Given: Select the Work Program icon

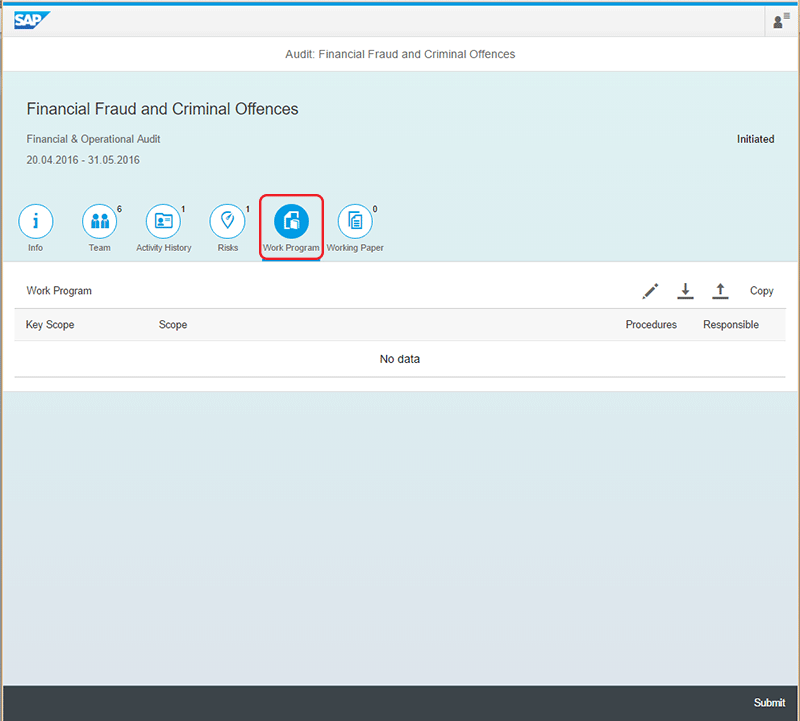Looking at the screenshot, I should point(291,221).
